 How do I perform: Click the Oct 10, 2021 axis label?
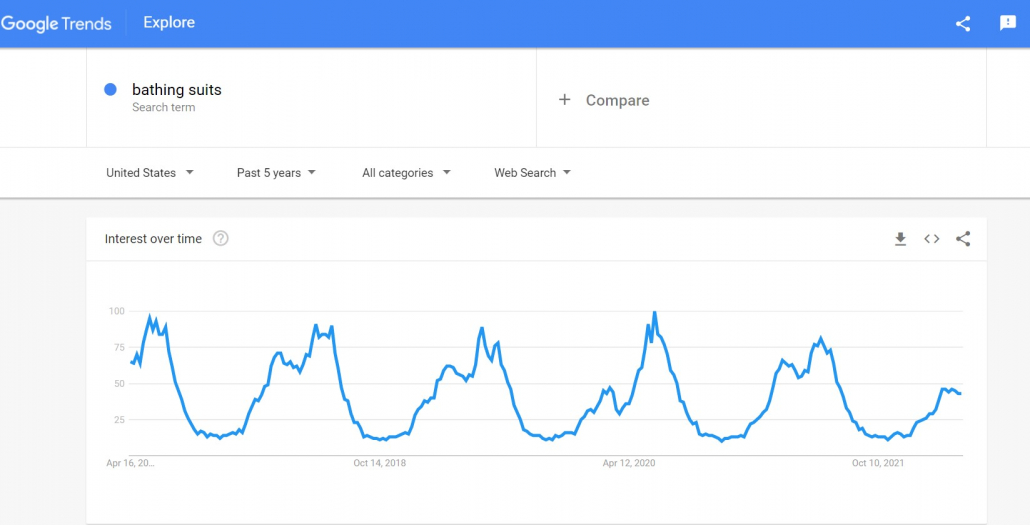878,463
